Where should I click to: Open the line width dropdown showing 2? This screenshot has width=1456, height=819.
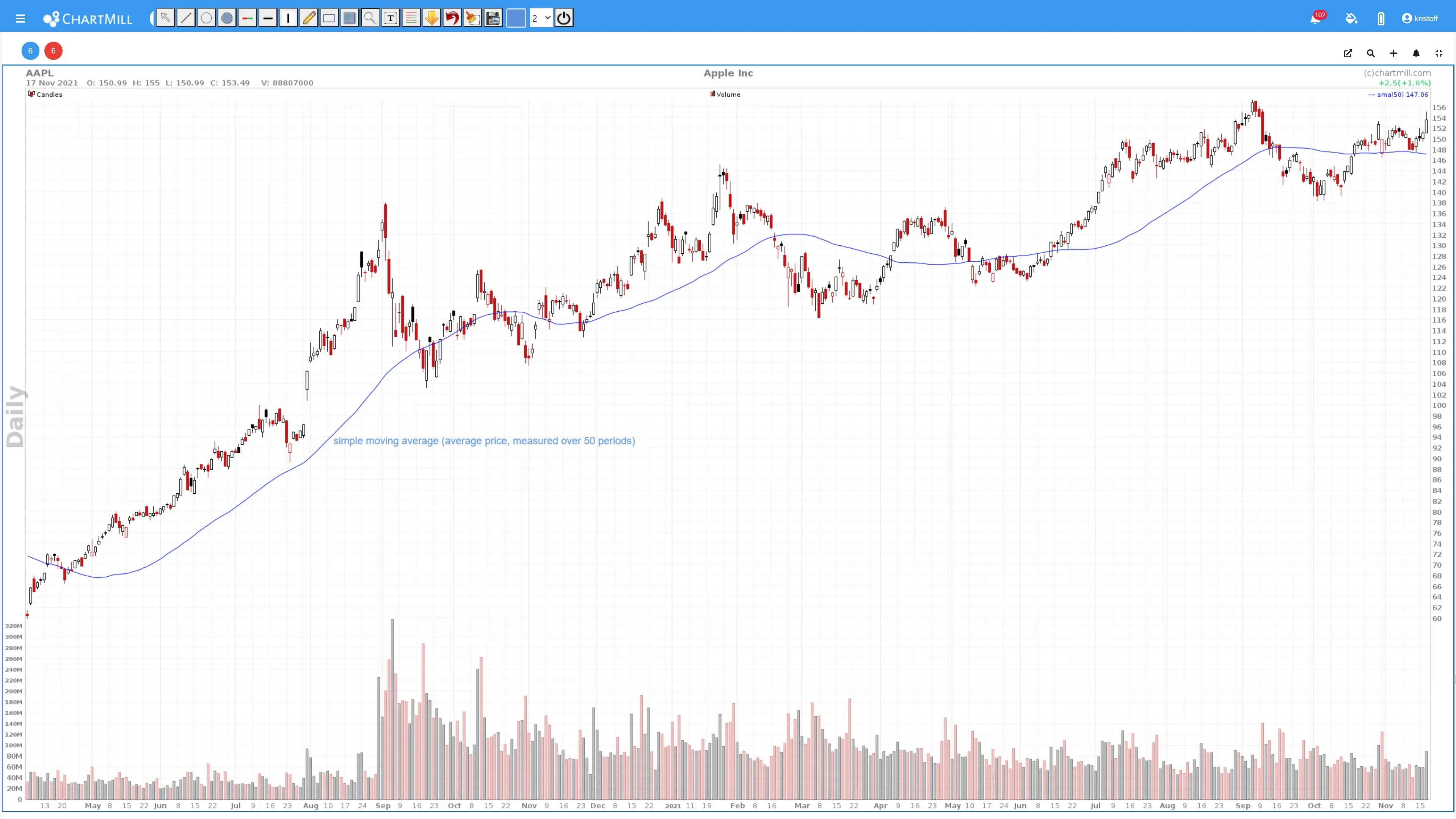pos(541,18)
